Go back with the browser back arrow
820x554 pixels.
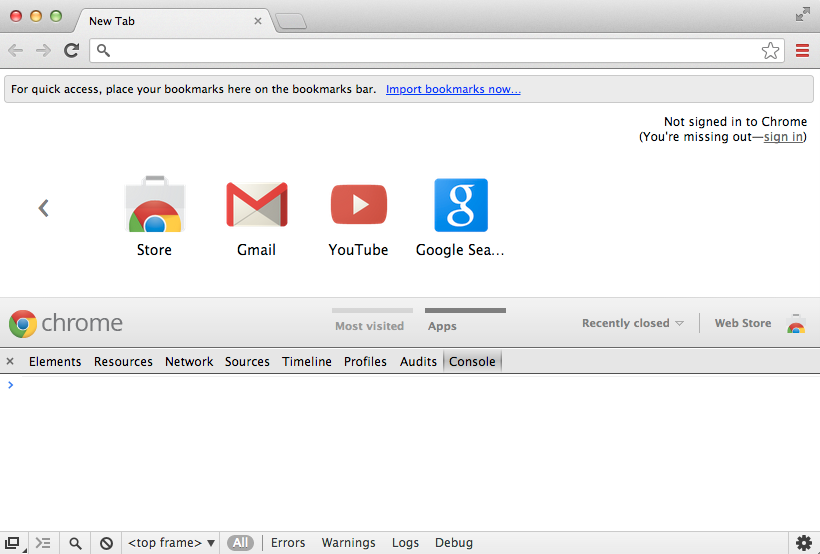click(x=16, y=51)
